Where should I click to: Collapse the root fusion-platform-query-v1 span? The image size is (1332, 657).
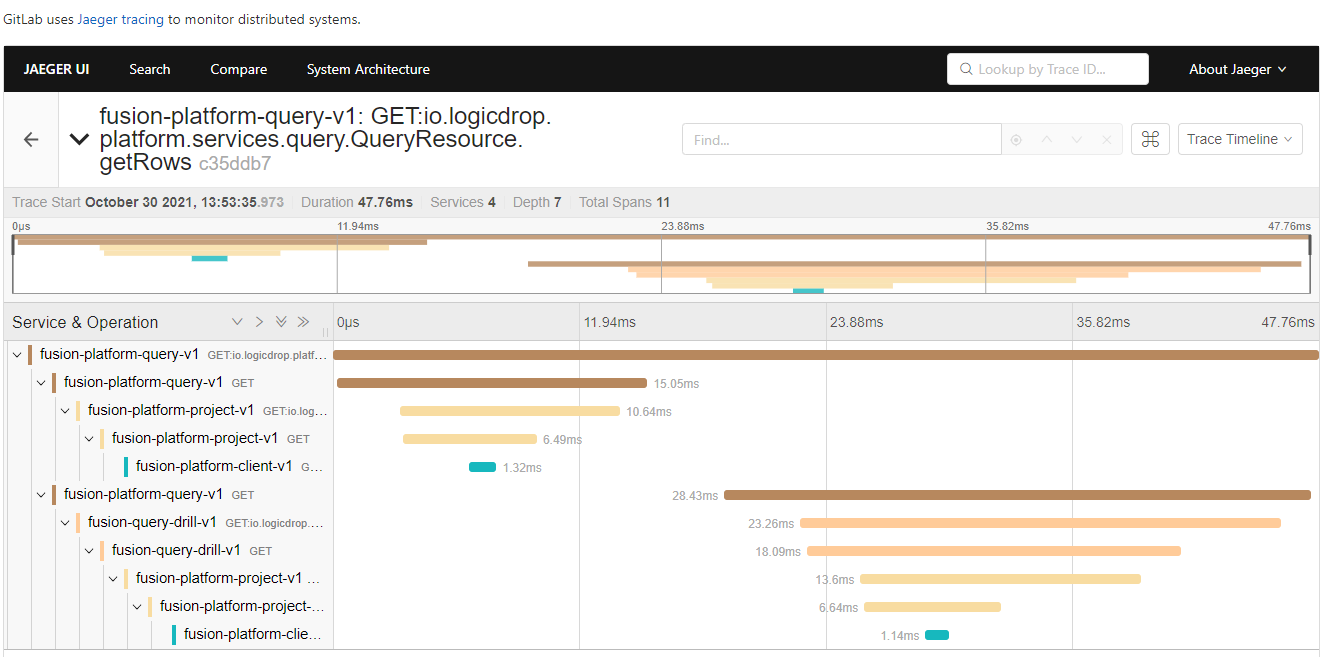pyautogui.click(x=17, y=355)
